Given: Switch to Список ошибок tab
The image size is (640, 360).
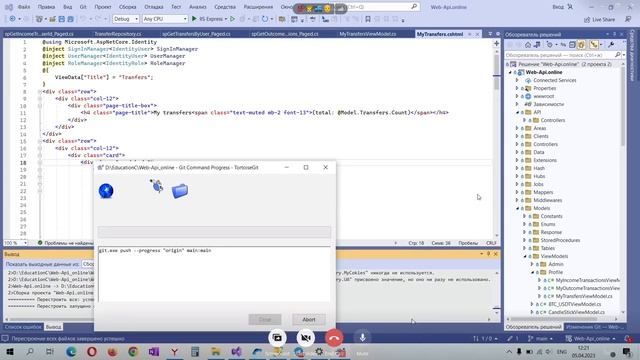Looking at the screenshot, I should pos(23,327).
